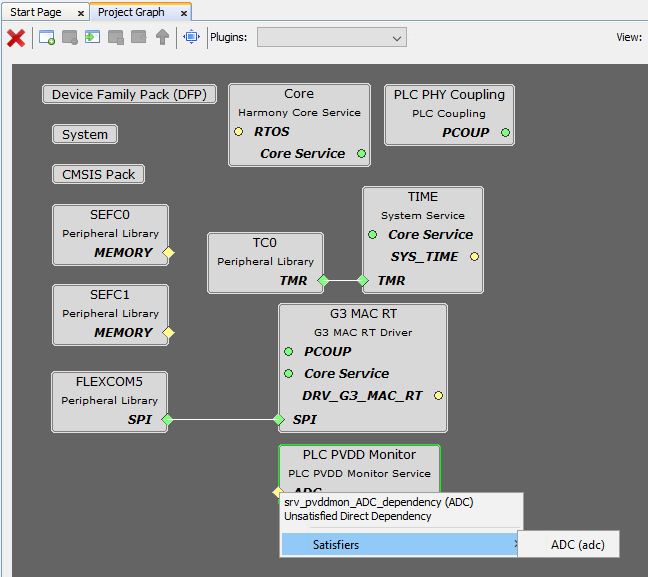Click the TIME TMR green diamond port
This screenshot has height=577, width=648.
363,281
